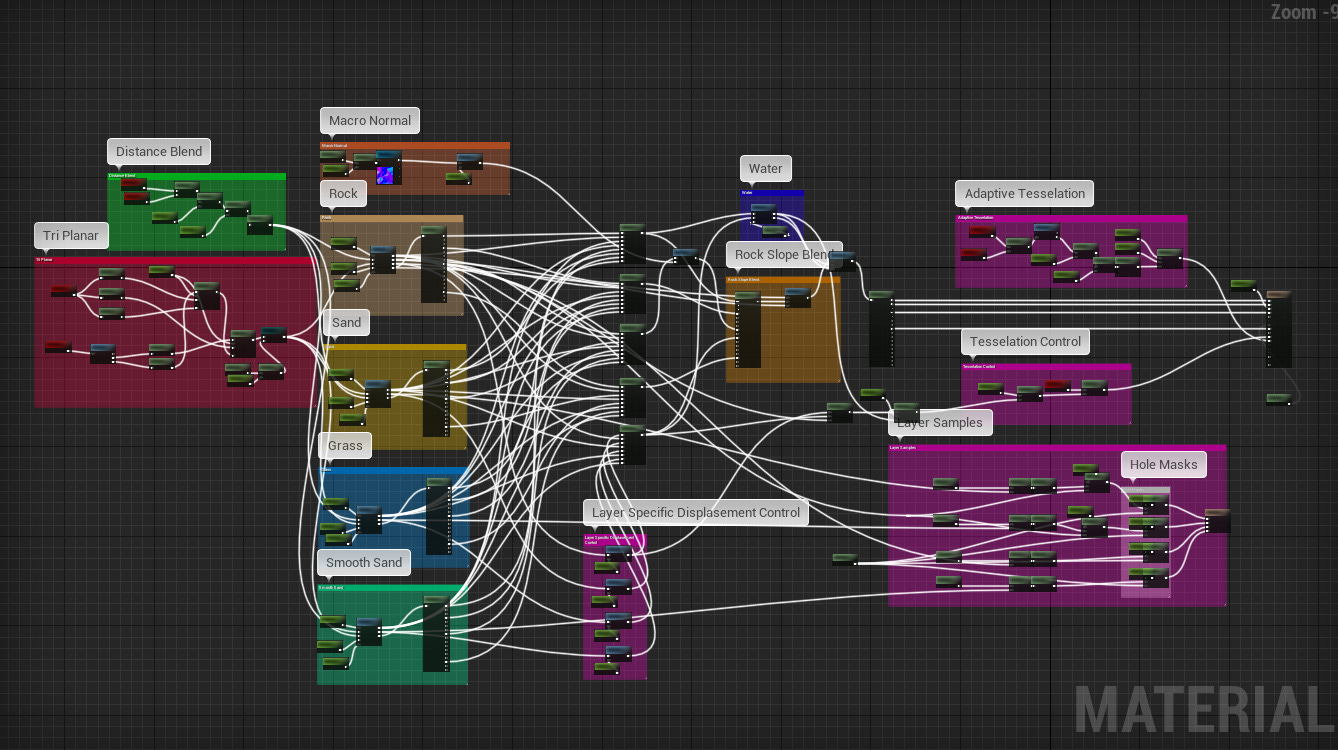
Task: Click the Layer Specific Displasement Control bubble
Action: pyautogui.click(x=696, y=512)
